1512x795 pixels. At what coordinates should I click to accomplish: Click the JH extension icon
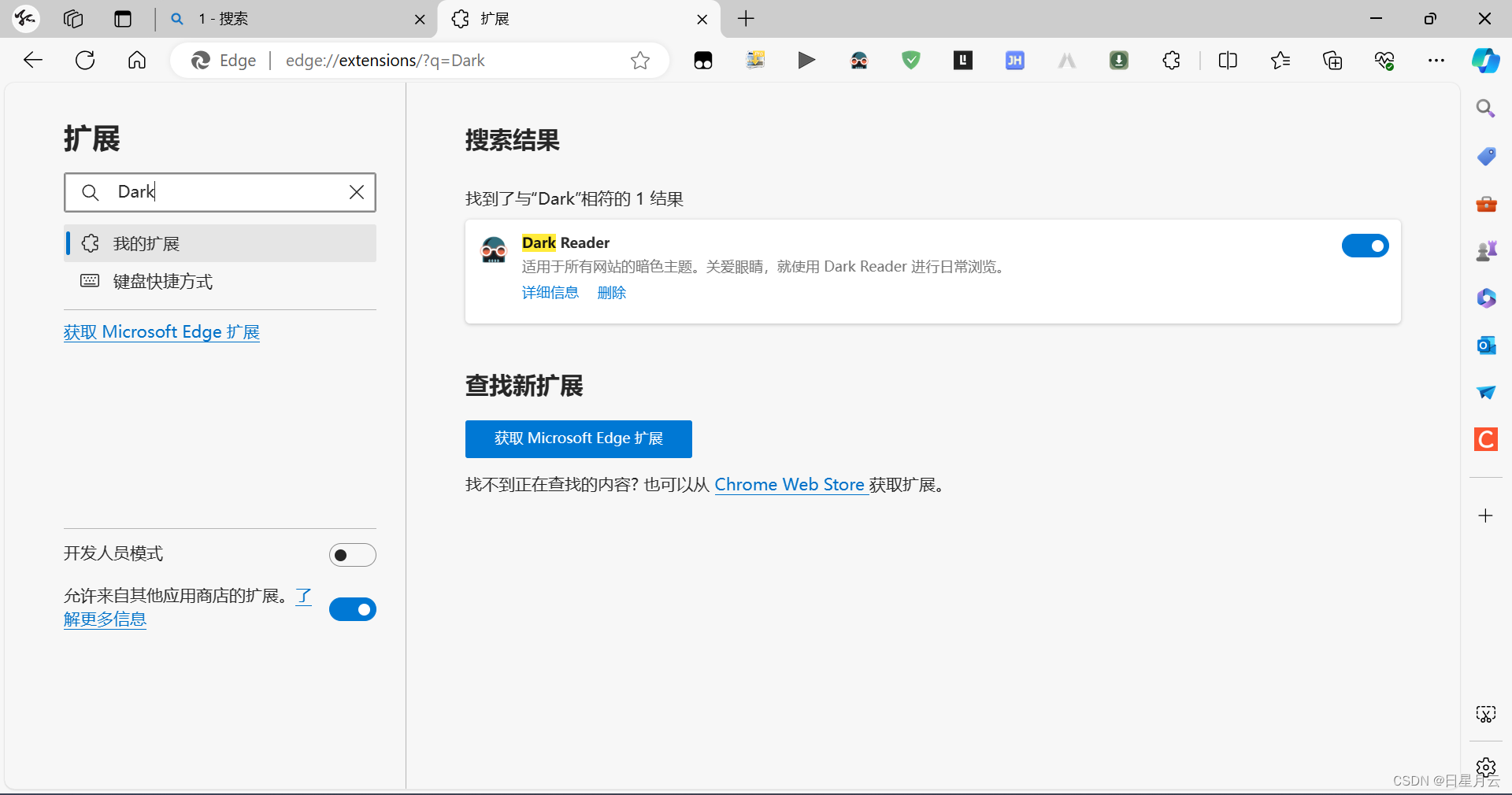click(x=1015, y=61)
